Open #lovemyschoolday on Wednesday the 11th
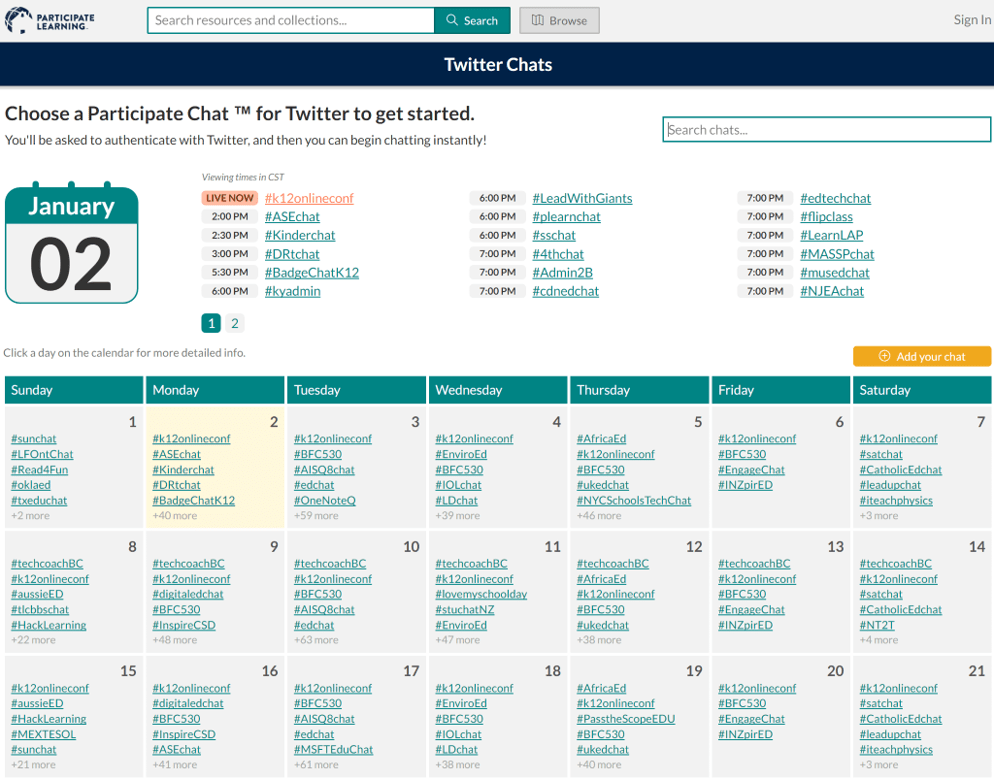The width and height of the screenshot is (994, 779). (x=481, y=595)
